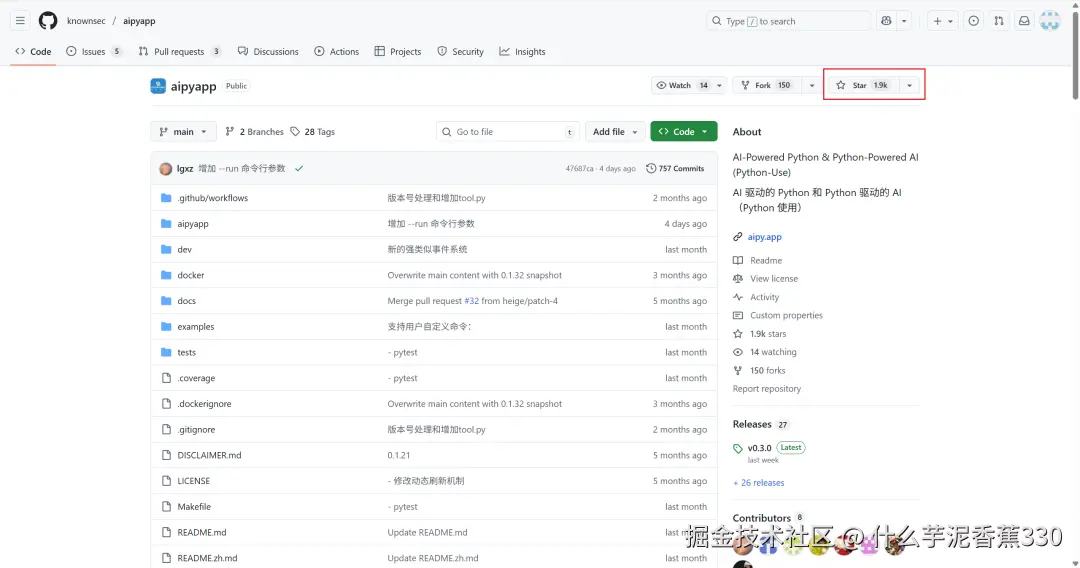Viewport: 1080px width, 568px height.
Task: Open the main branch selector dropdown
Action: 183,132
